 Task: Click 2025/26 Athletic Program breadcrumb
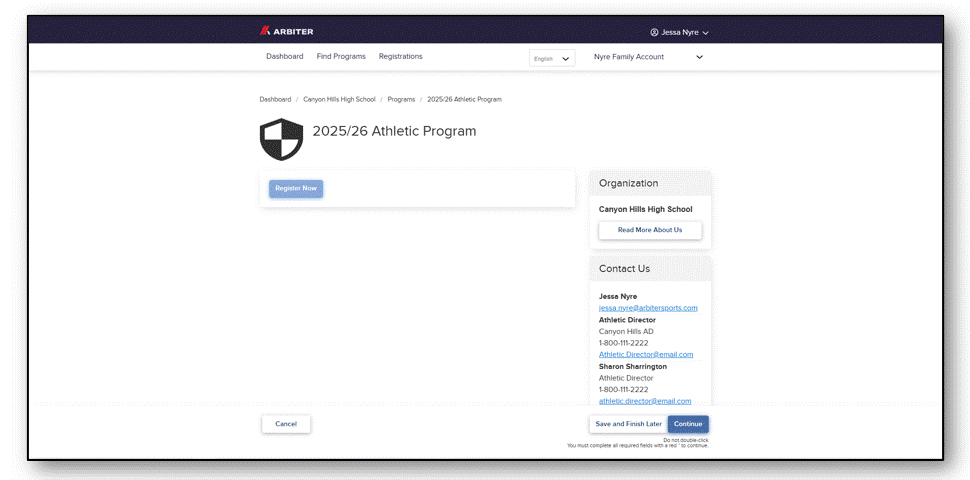465,99
